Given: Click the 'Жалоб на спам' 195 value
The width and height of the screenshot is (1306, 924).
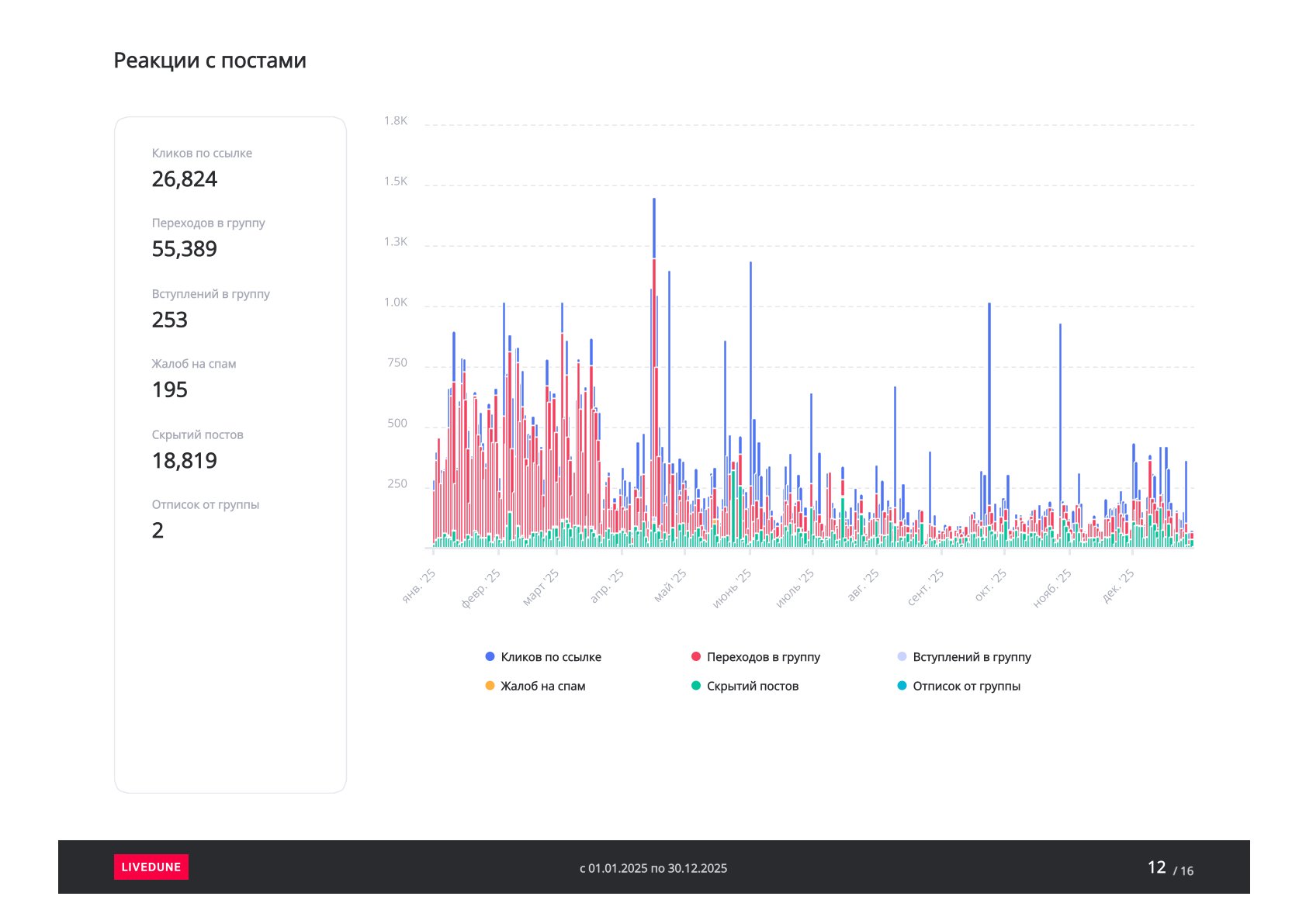Looking at the screenshot, I should 170,389.
